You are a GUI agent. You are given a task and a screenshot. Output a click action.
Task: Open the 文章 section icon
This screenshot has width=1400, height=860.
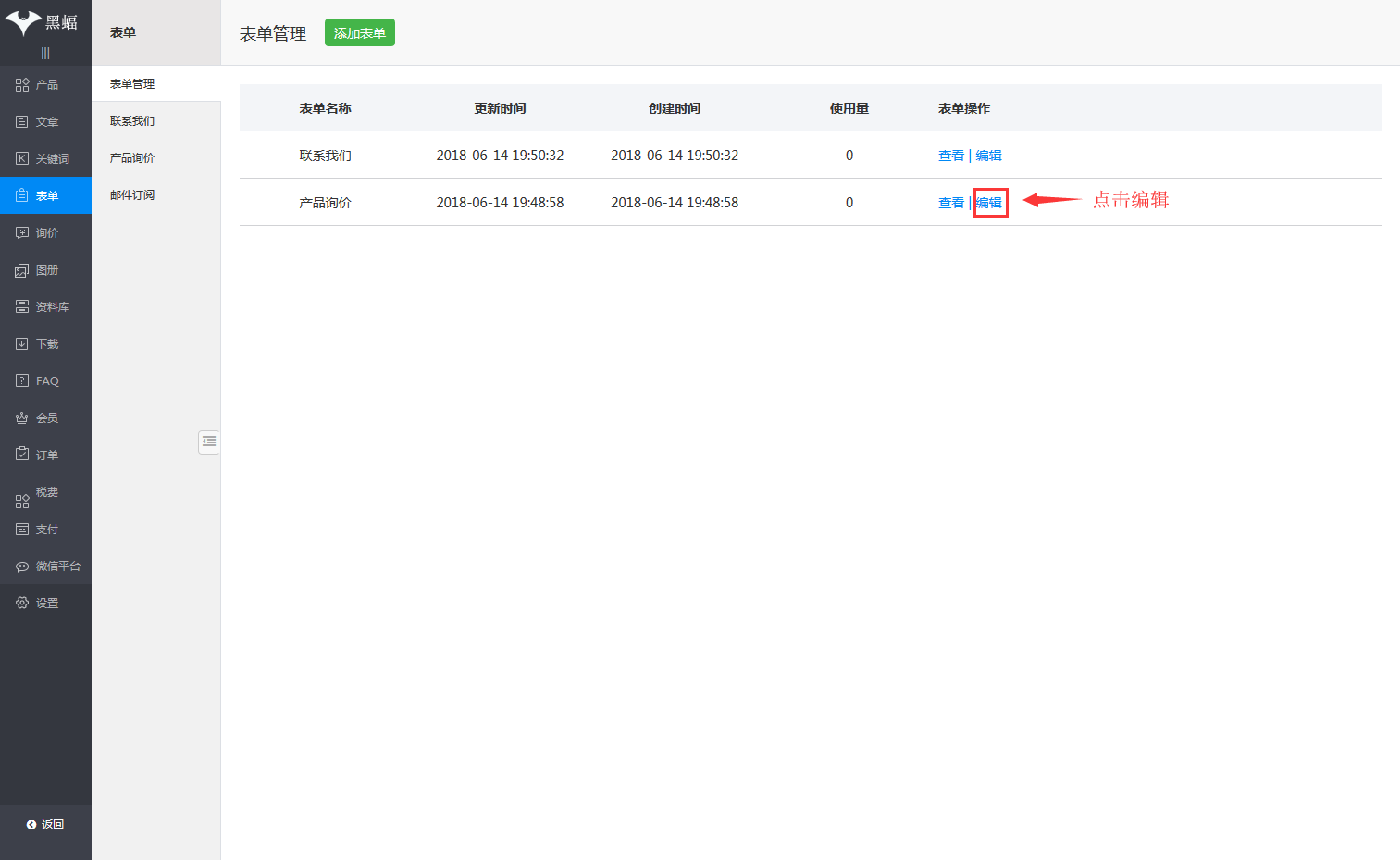click(22, 122)
